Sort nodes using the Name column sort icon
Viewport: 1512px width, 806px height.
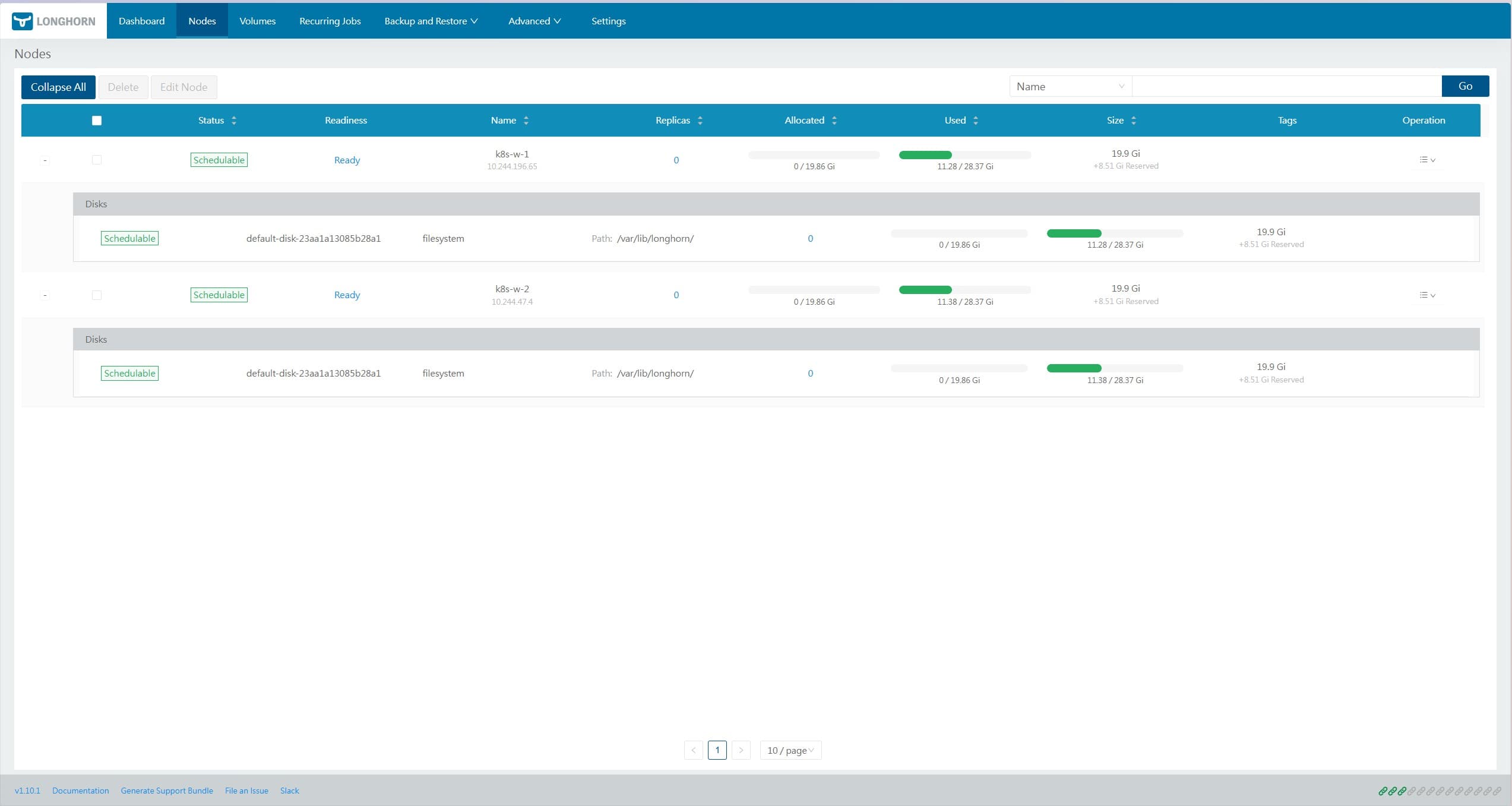[526, 120]
